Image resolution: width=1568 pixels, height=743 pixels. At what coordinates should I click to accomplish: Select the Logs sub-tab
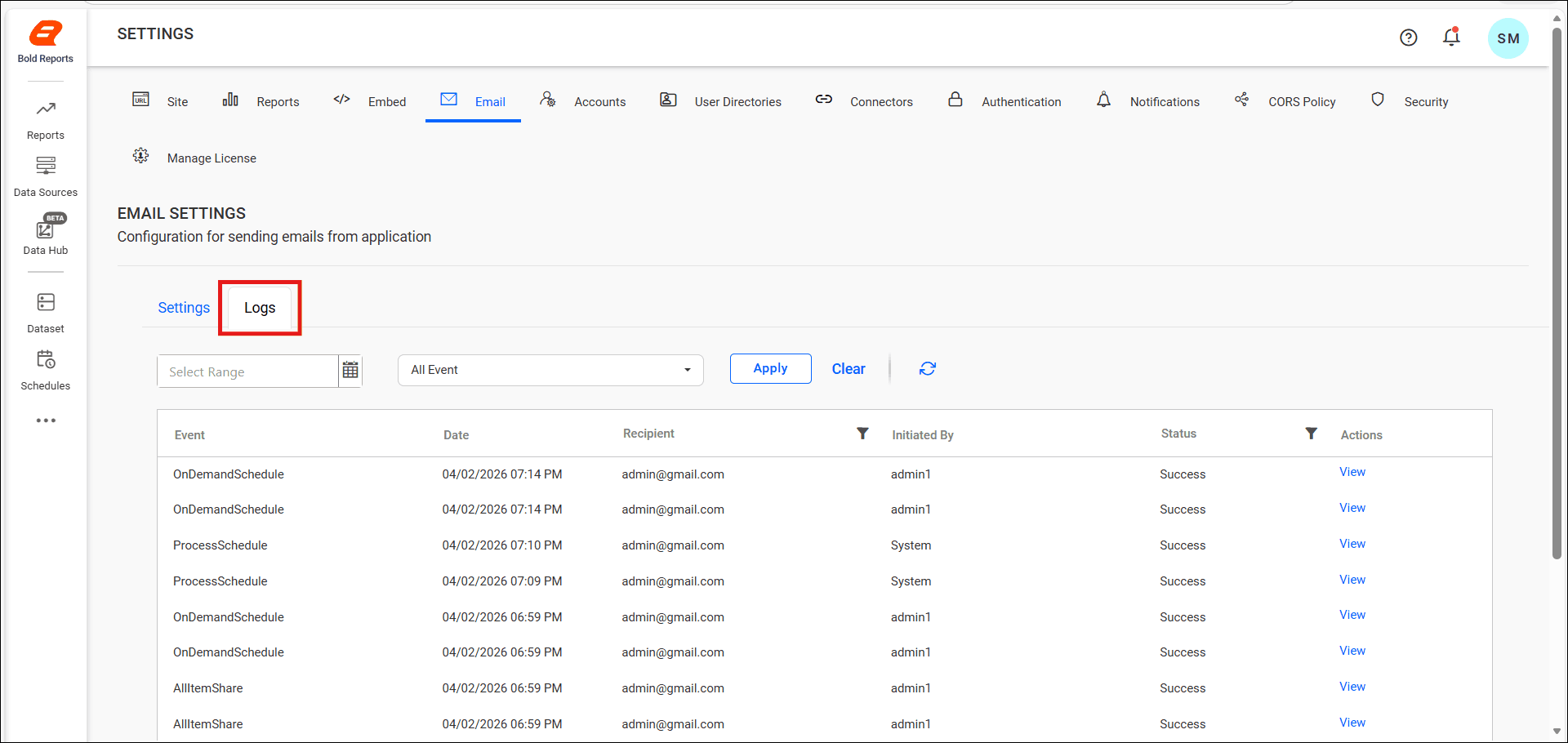pos(260,308)
